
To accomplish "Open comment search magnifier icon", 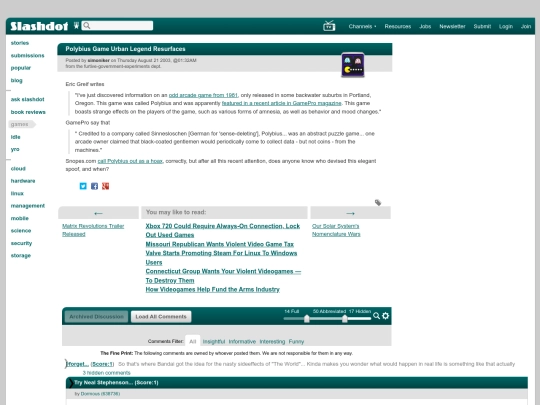I will point(376,315).
